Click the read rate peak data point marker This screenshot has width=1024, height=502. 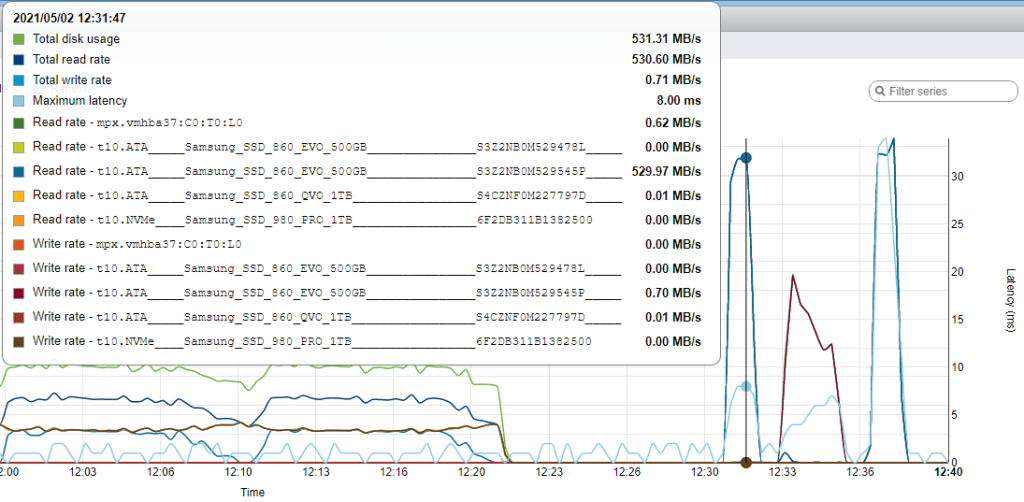pos(745,158)
